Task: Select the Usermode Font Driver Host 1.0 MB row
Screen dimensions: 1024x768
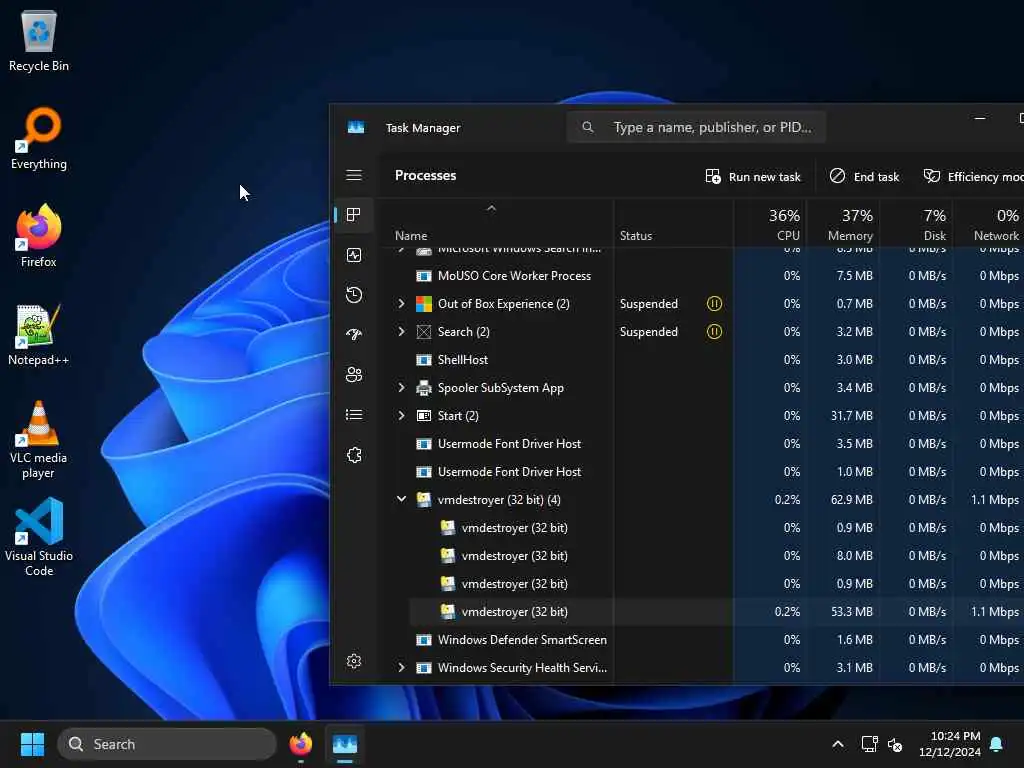Action: 703,472
